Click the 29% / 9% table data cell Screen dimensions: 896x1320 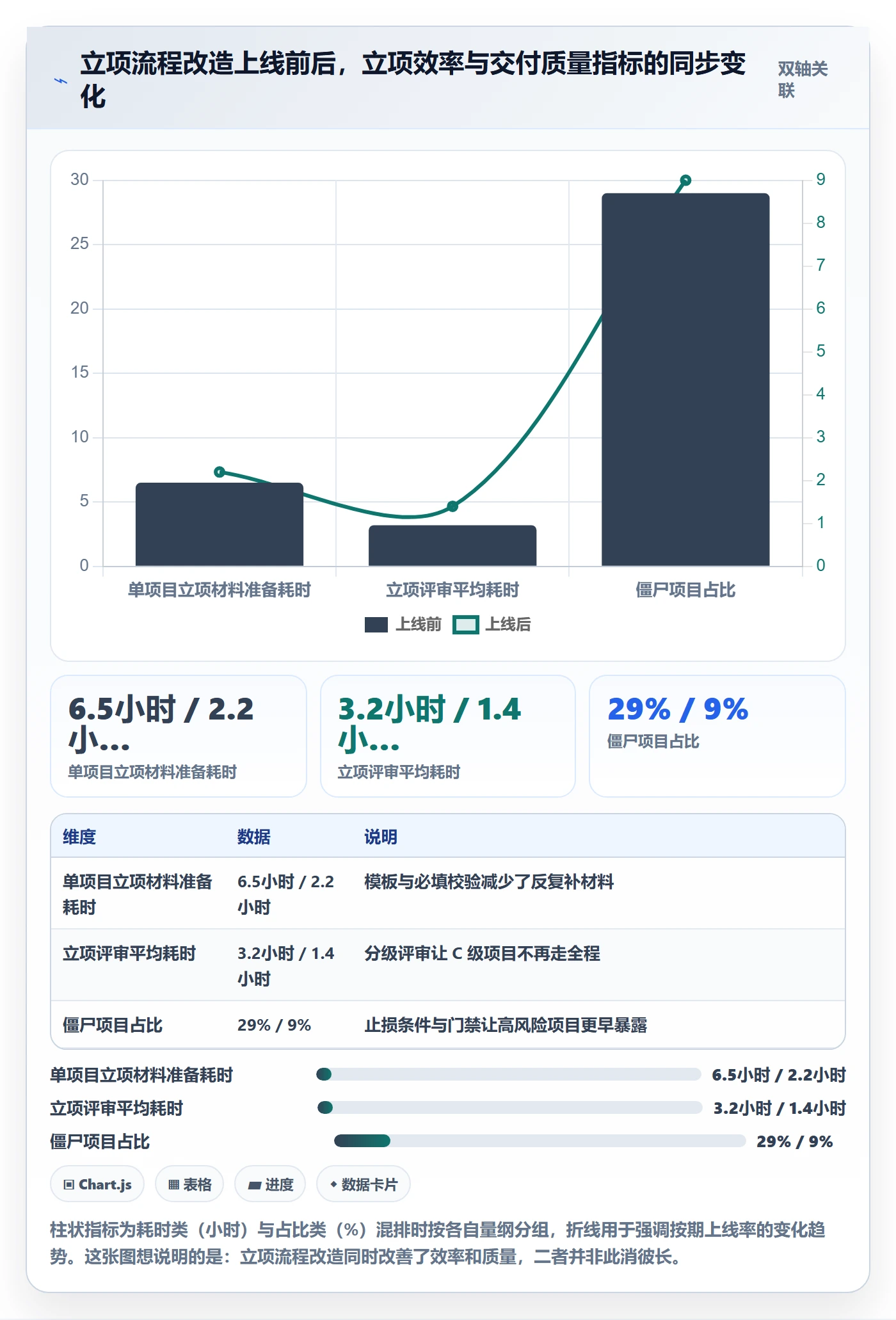click(x=274, y=1025)
